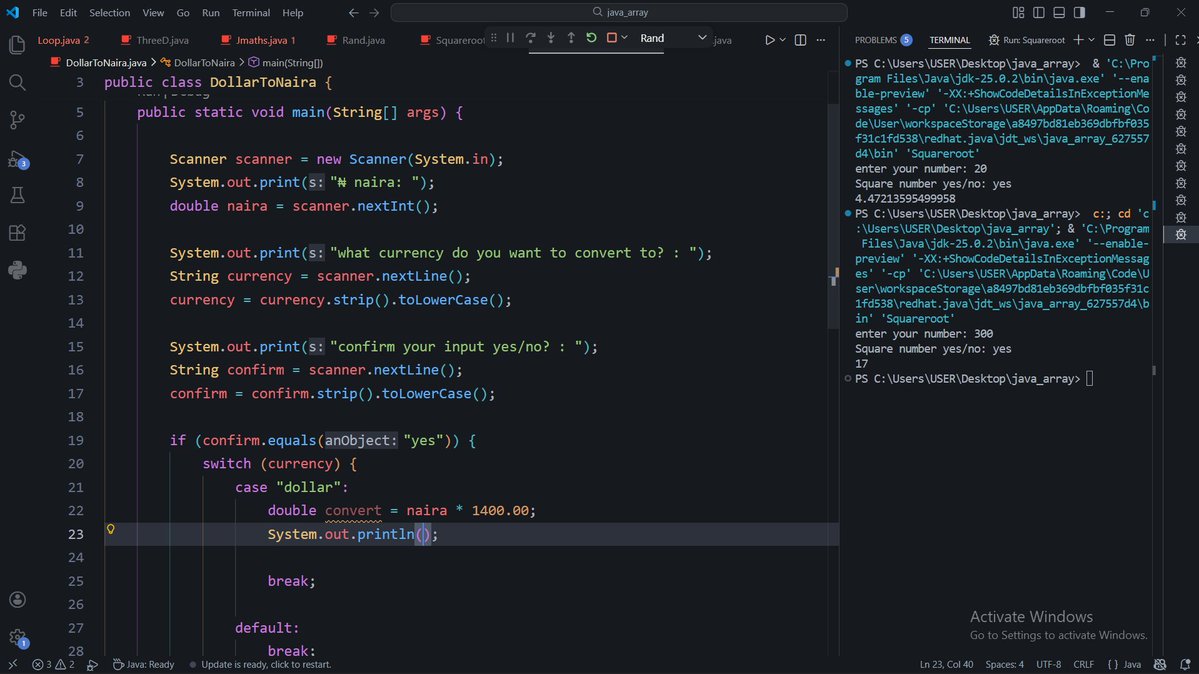
Task: Open panel More Actions ellipsis
Action: click(1150, 40)
